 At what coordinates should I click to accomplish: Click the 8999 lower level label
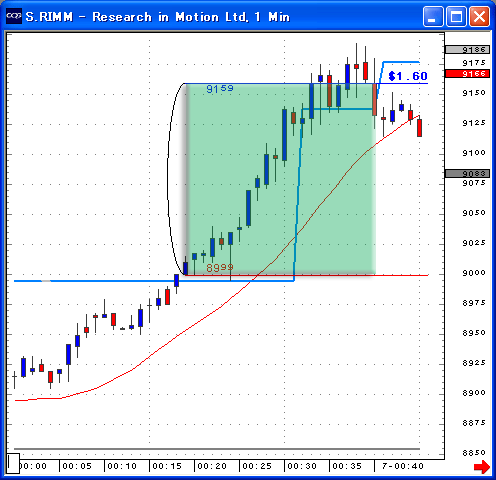[220, 268]
